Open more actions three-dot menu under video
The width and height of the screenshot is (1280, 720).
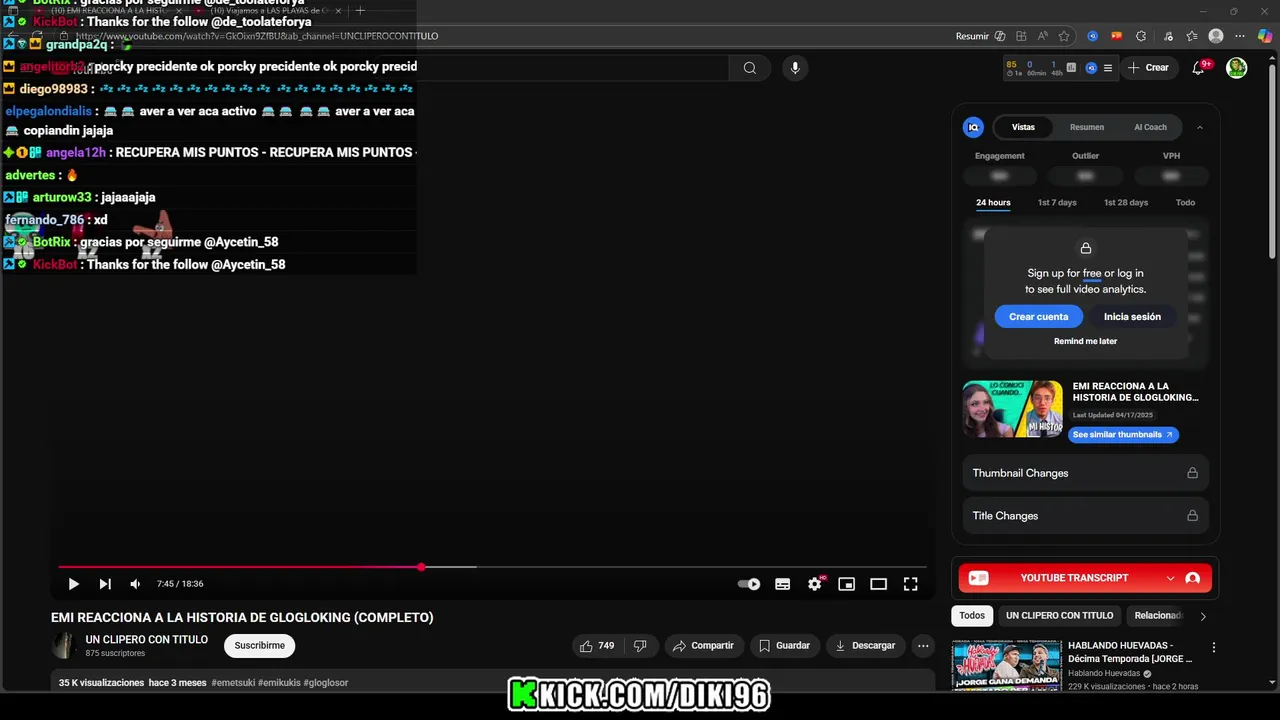click(x=923, y=646)
